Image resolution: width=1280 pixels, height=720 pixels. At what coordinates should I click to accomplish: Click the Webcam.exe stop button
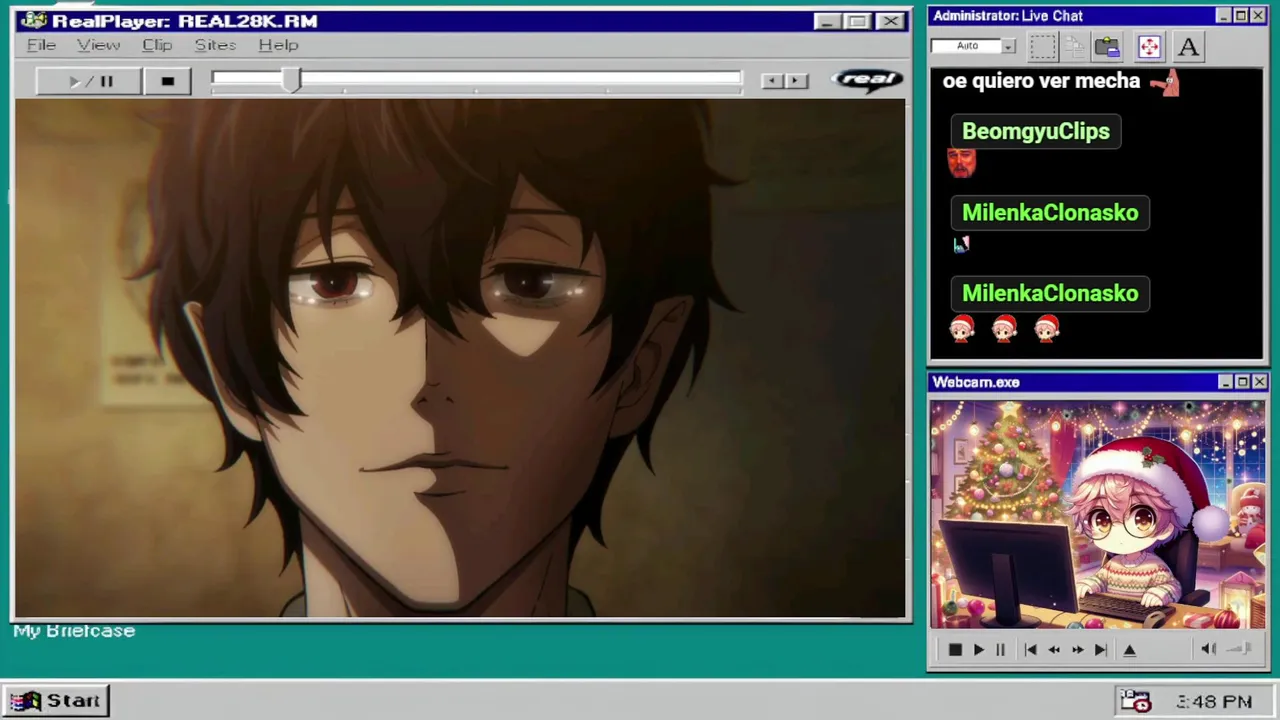[x=955, y=650]
